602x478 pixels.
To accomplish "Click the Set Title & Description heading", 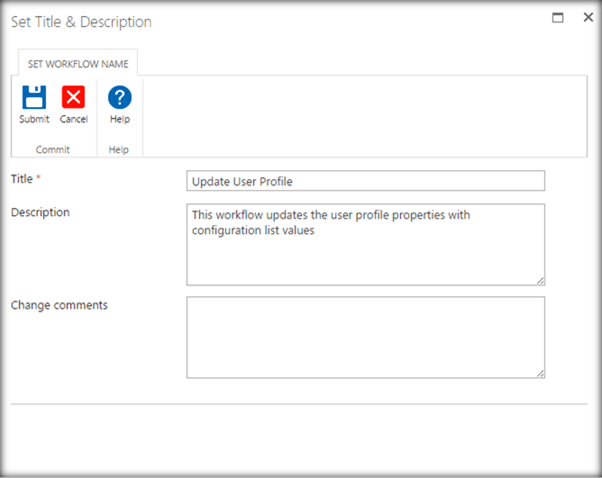I will pyautogui.click(x=81, y=22).
